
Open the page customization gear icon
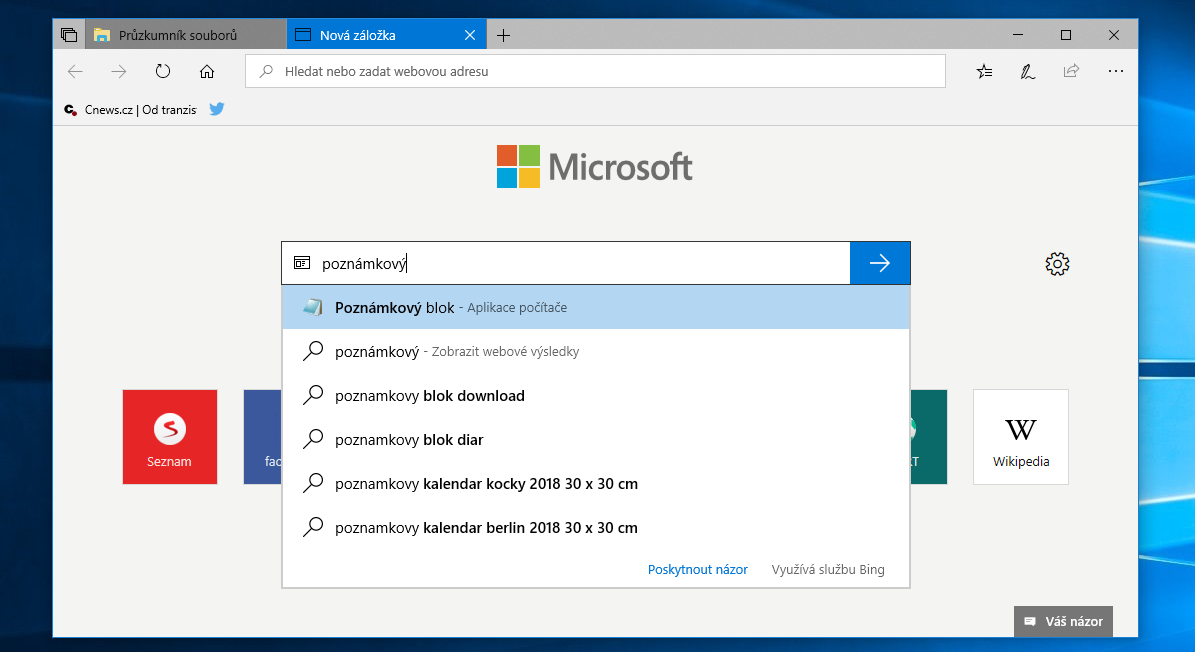(x=1057, y=264)
